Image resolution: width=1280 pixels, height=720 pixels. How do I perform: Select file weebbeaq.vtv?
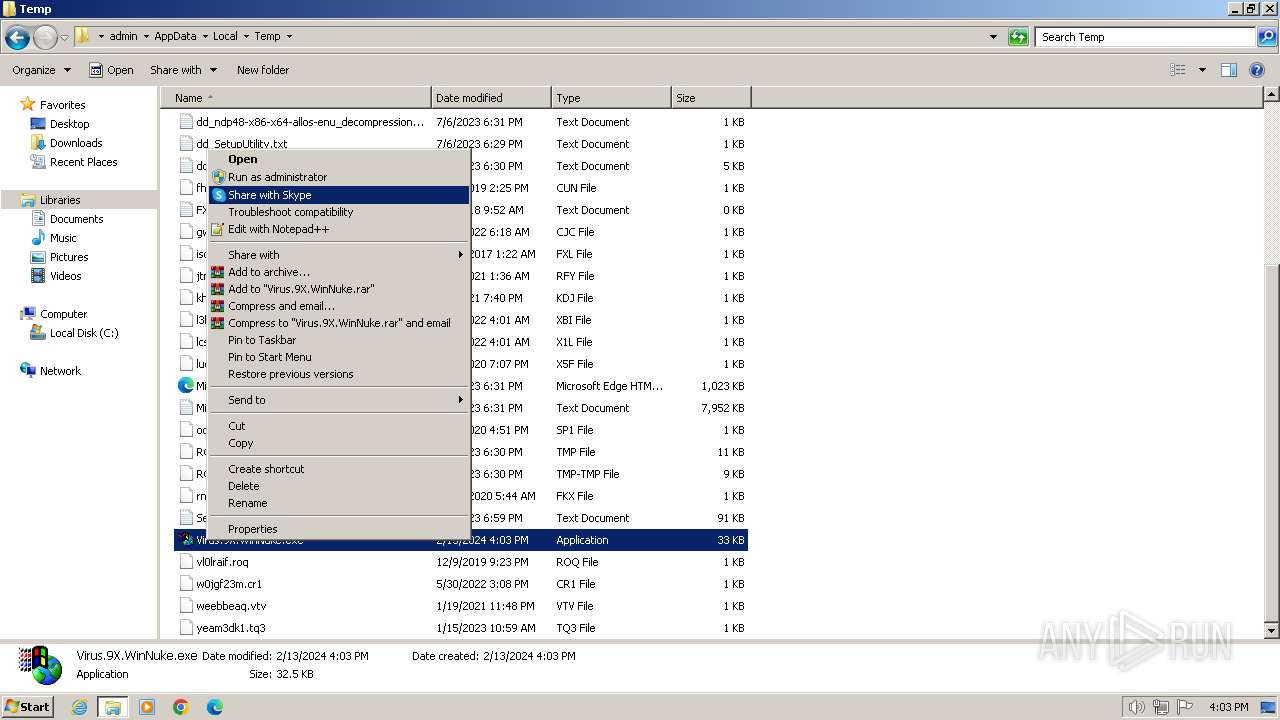tap(231, 606)
